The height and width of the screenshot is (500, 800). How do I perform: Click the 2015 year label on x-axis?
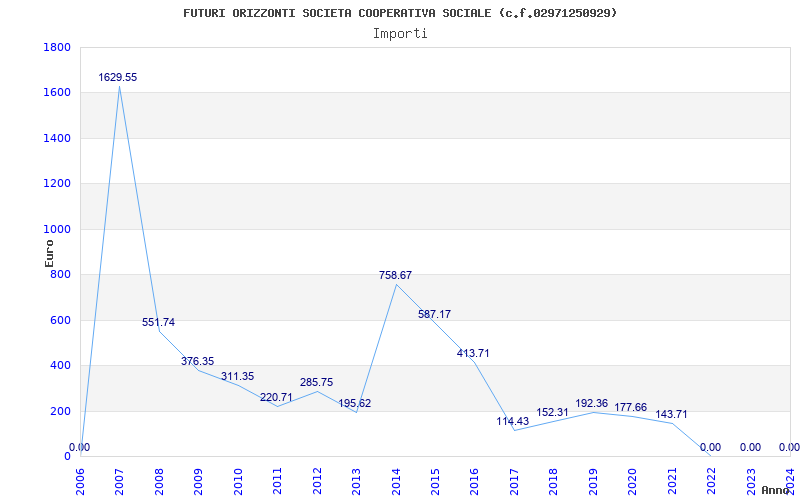pyautogui.click(x=435, y=482)
